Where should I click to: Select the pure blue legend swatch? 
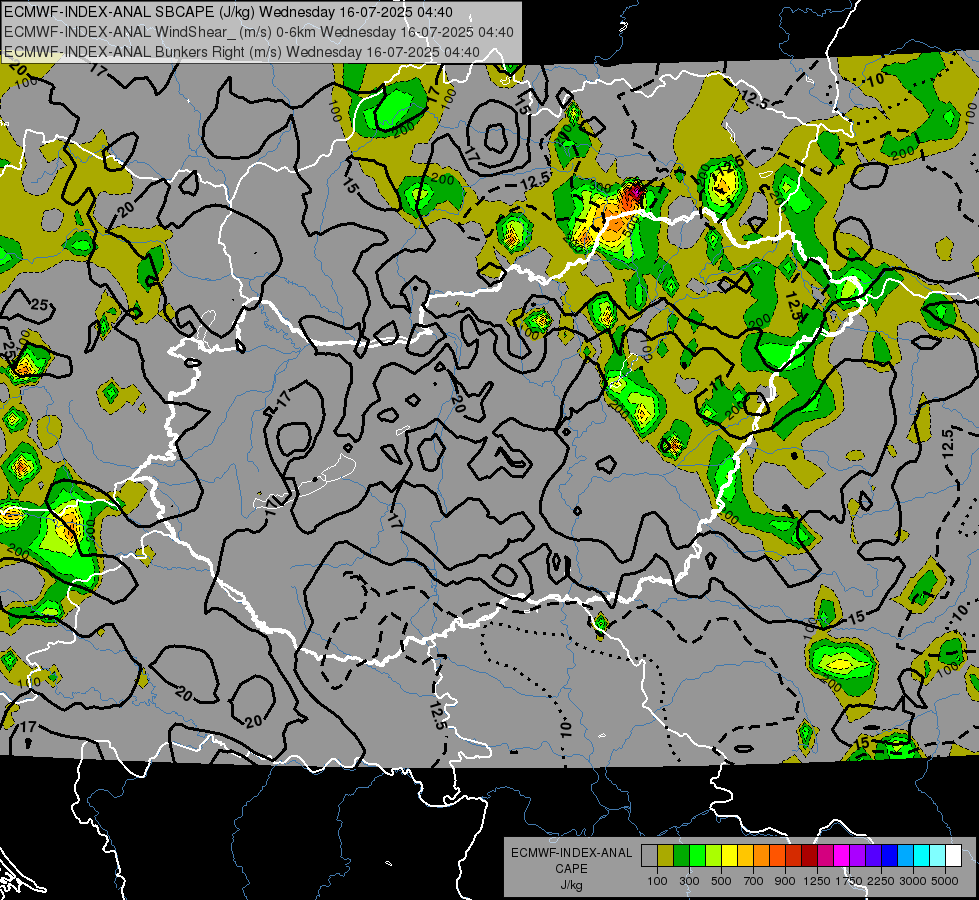(x=889, y=855)
